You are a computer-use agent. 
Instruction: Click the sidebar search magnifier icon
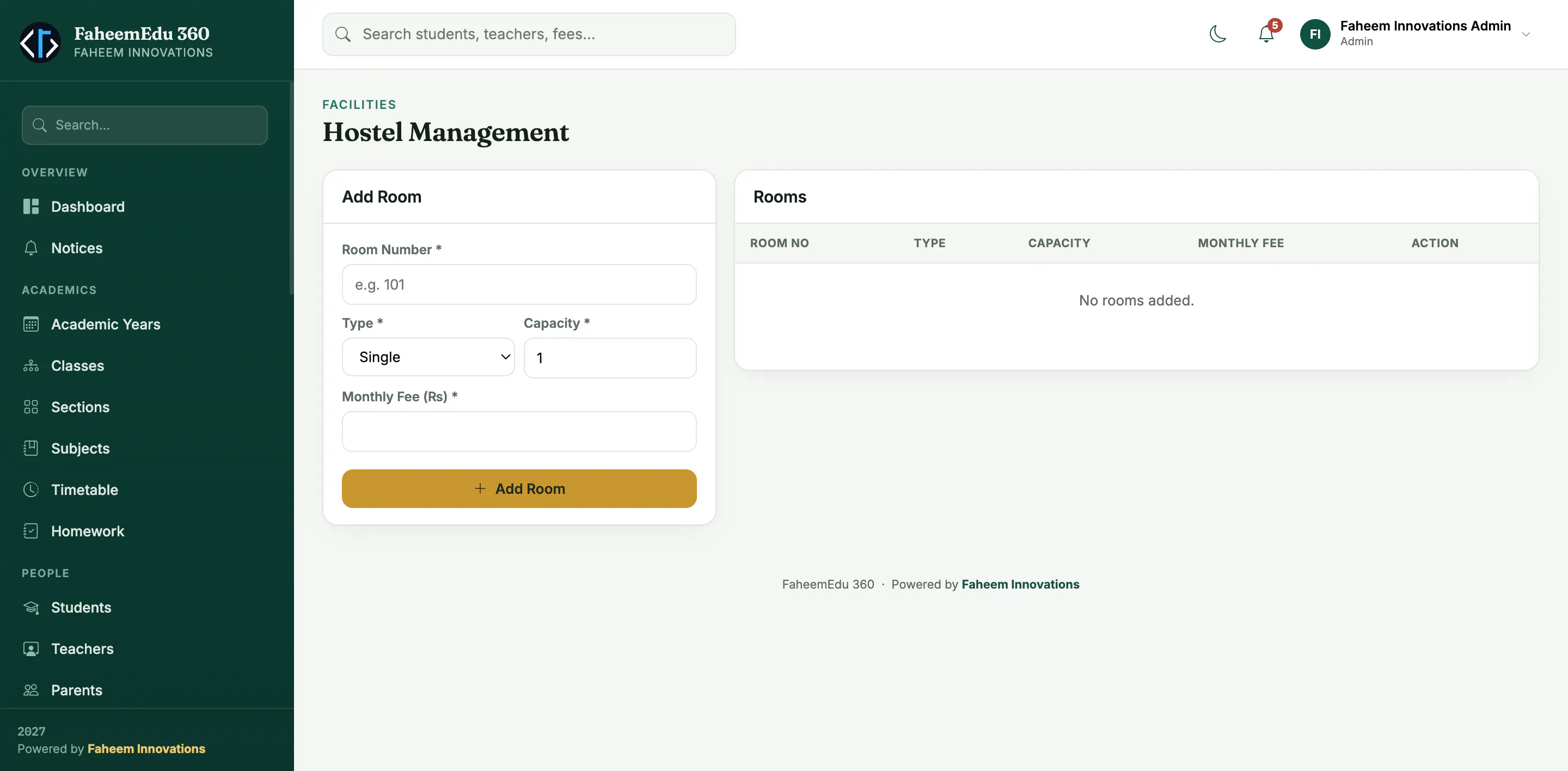tap(40, 125)
